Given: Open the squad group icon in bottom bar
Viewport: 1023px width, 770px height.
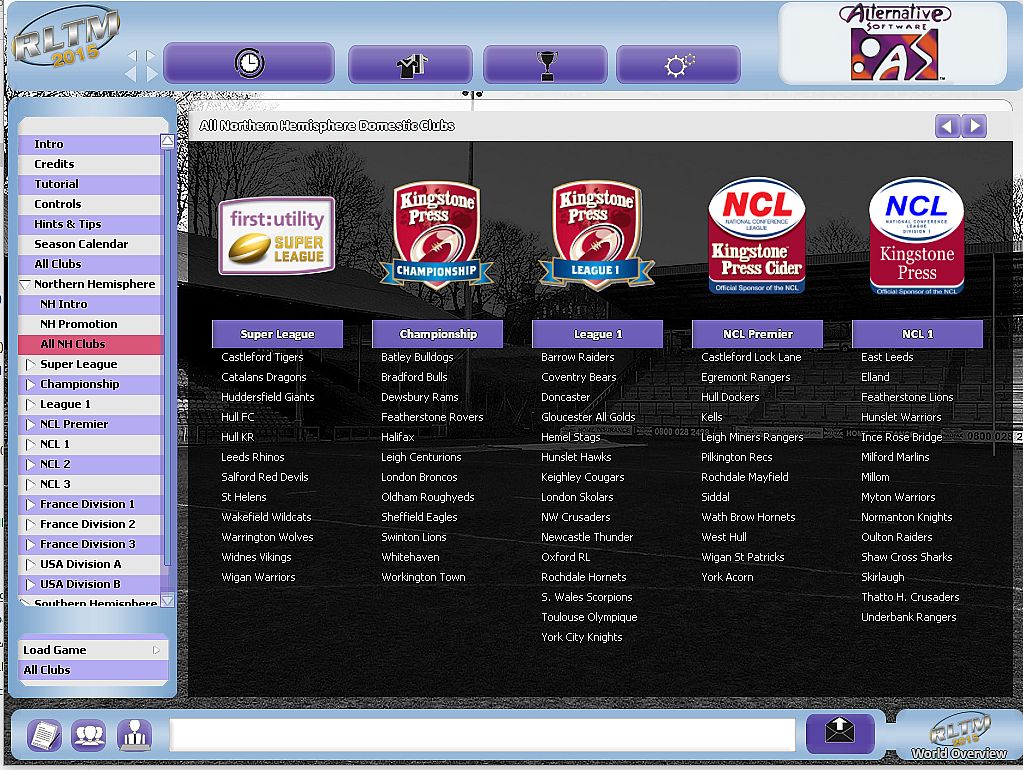Looking at the screenshot, I should (x=88, y=735).
